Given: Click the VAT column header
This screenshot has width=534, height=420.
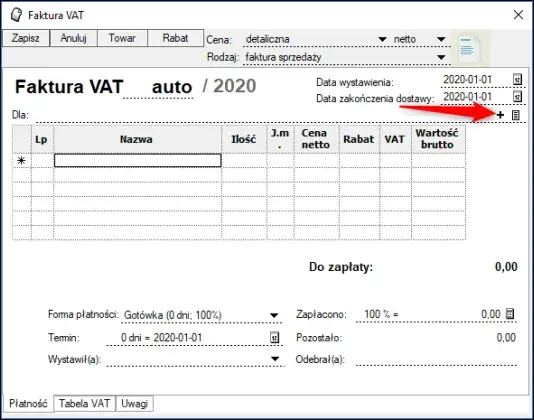Looking at the screenshot, I should [x=395, y=139].
